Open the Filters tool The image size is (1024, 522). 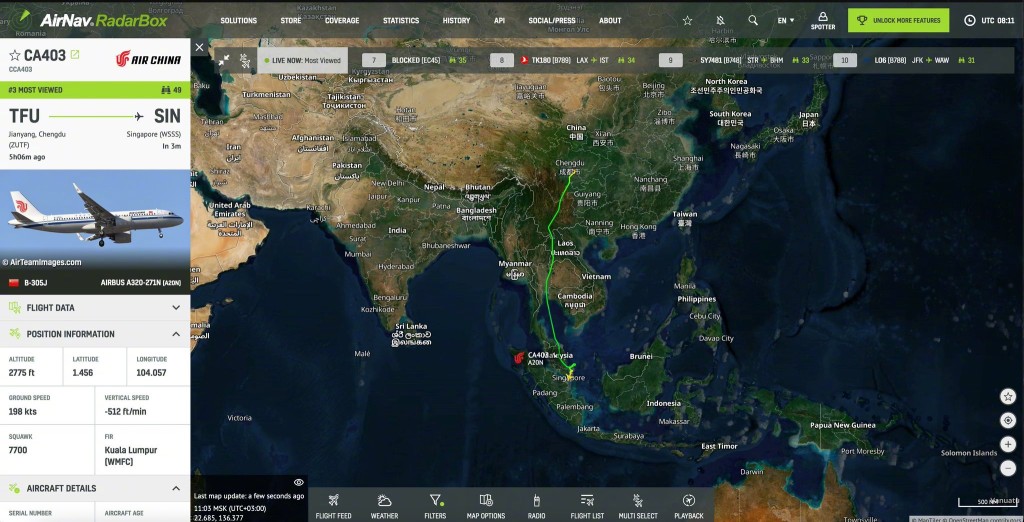(x=435, y=505)
